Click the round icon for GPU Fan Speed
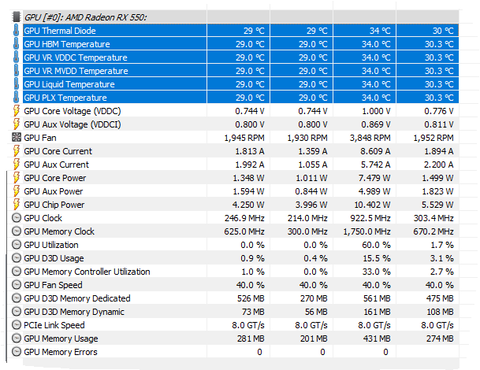The height and width of the screenshot is (370, 480). [x=16, y=284]
